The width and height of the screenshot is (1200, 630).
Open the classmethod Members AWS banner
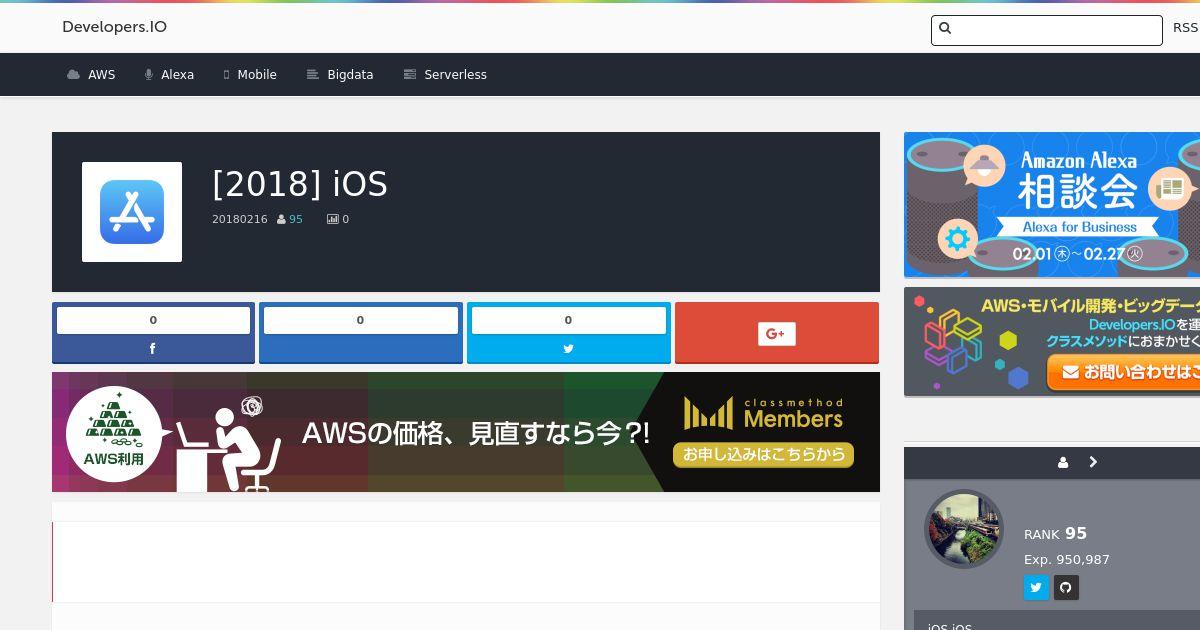tap(466, 432)
